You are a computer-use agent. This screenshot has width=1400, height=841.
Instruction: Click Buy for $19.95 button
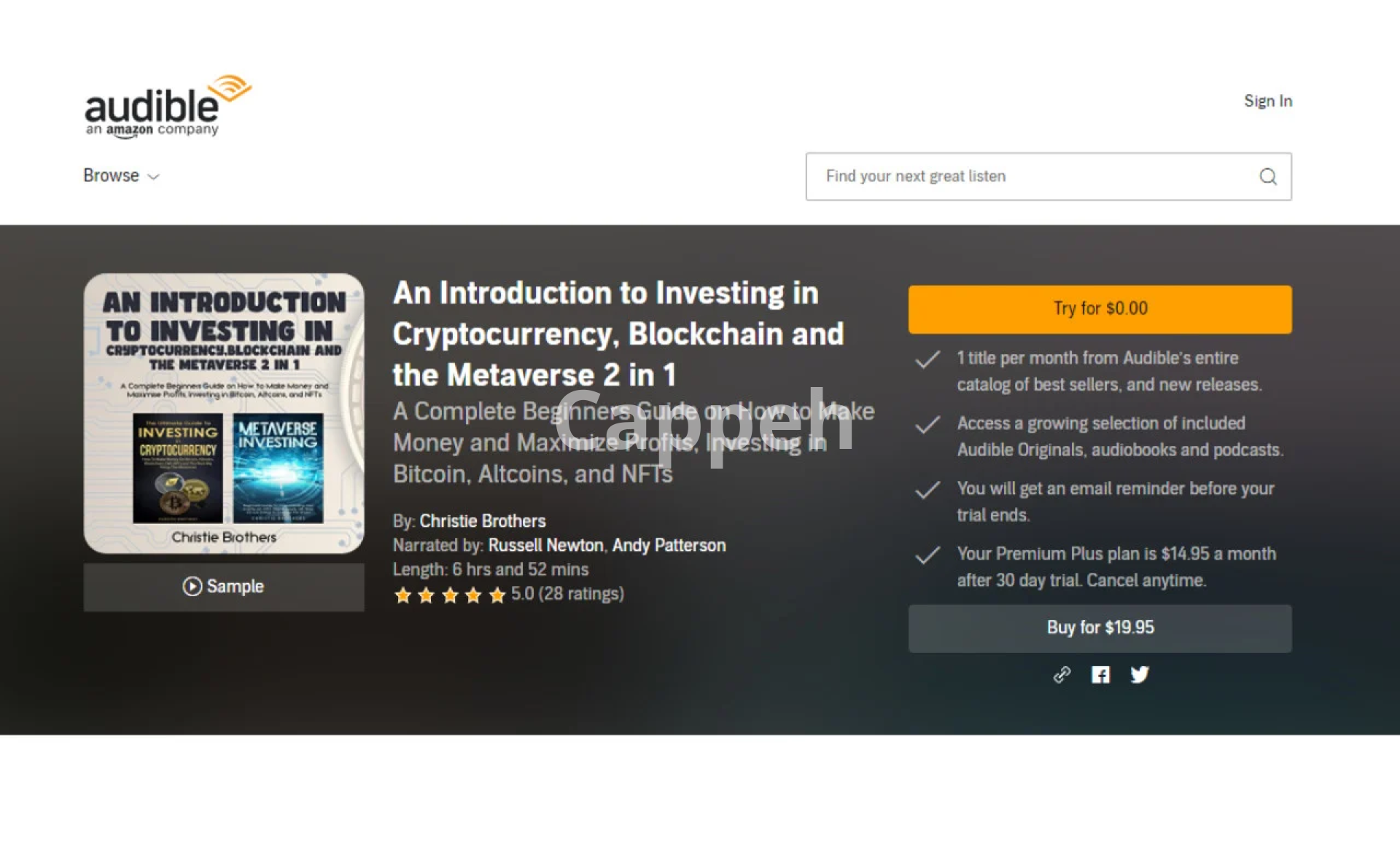1100,627
